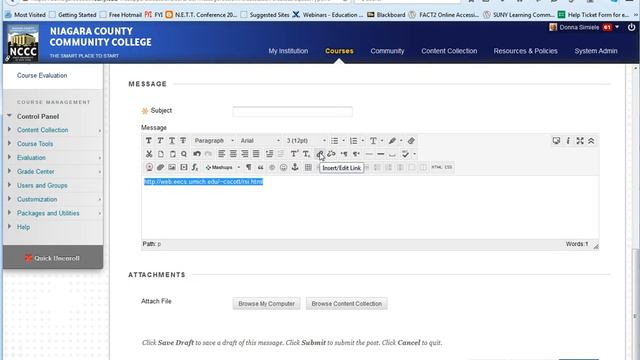Collapse the Control Panel section

click(9, 116)
